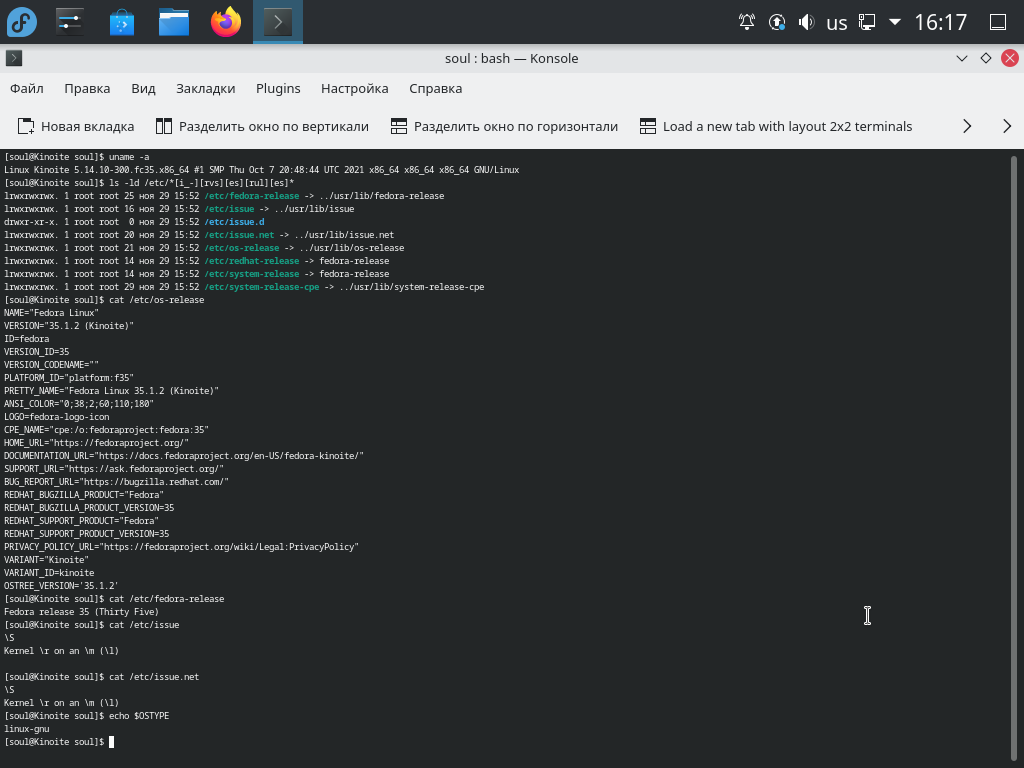Screen dimensions: 1024x768
Task: Click the last shell prompt cursor
Action: click(x=112, y=742)
